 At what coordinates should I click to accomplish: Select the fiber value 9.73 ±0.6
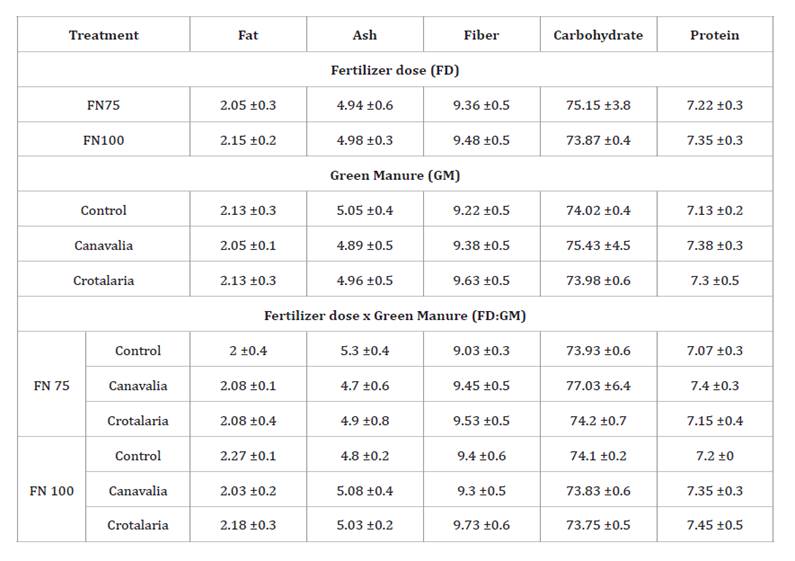[x=482, y=525]
